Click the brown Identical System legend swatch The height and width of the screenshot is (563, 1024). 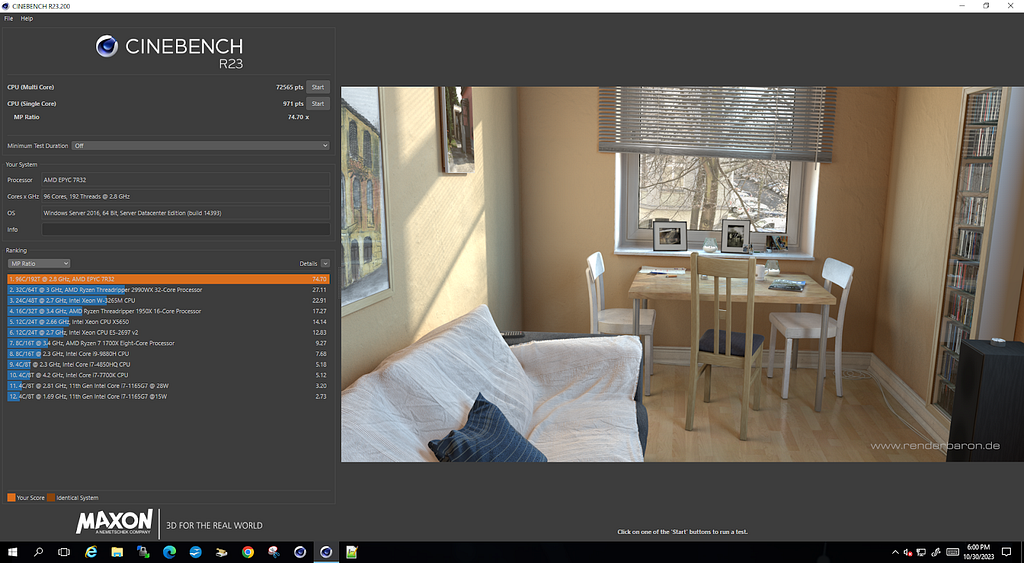(x=51, y=498)
